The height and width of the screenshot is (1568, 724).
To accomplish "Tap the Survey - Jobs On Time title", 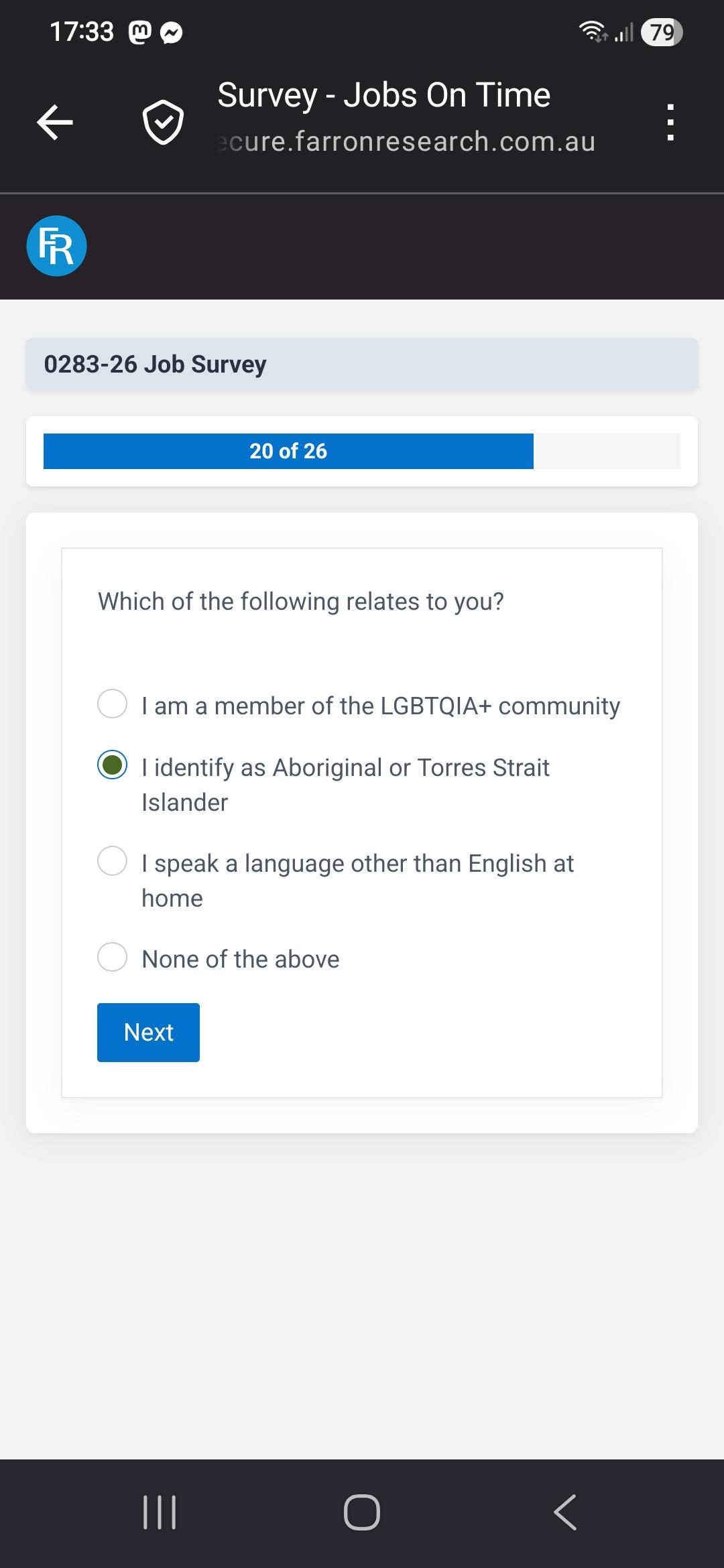I will [383, 95].
